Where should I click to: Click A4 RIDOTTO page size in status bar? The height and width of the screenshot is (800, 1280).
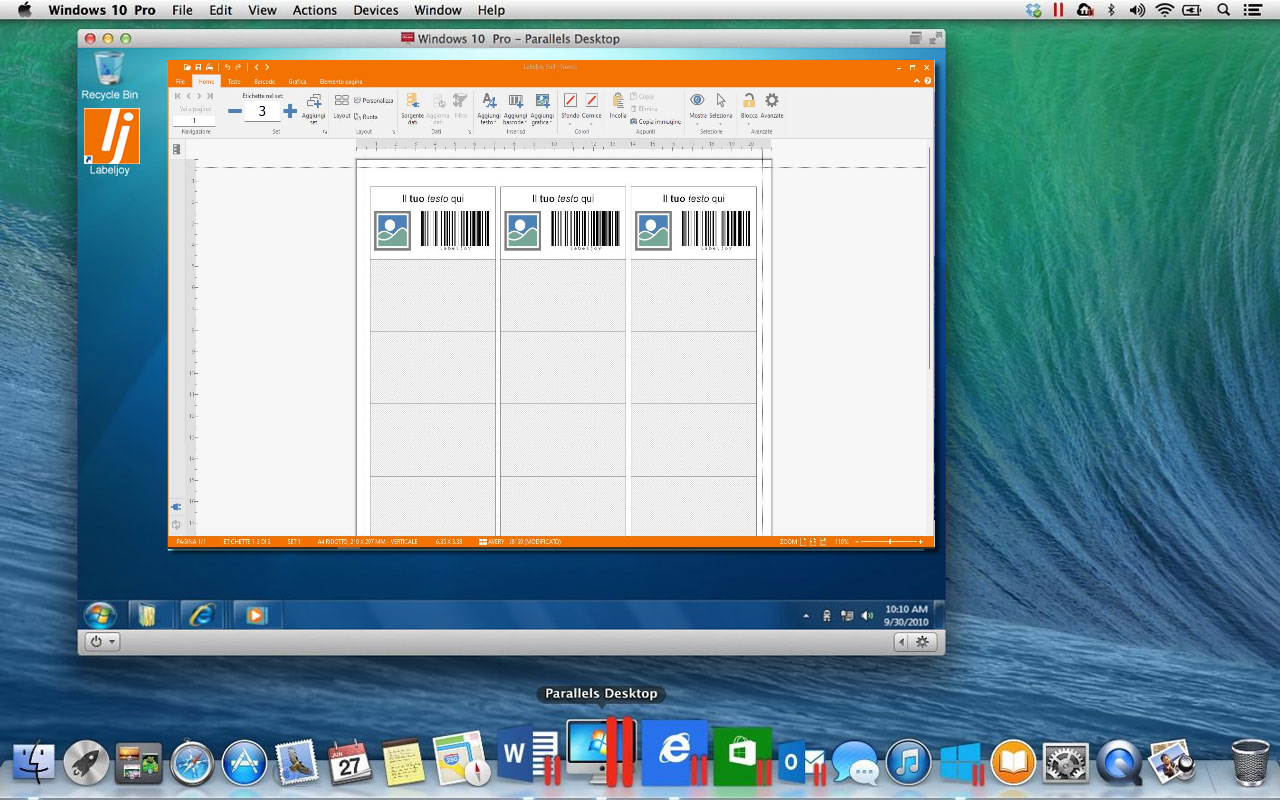pyautogui.click(x=367, y=541)
